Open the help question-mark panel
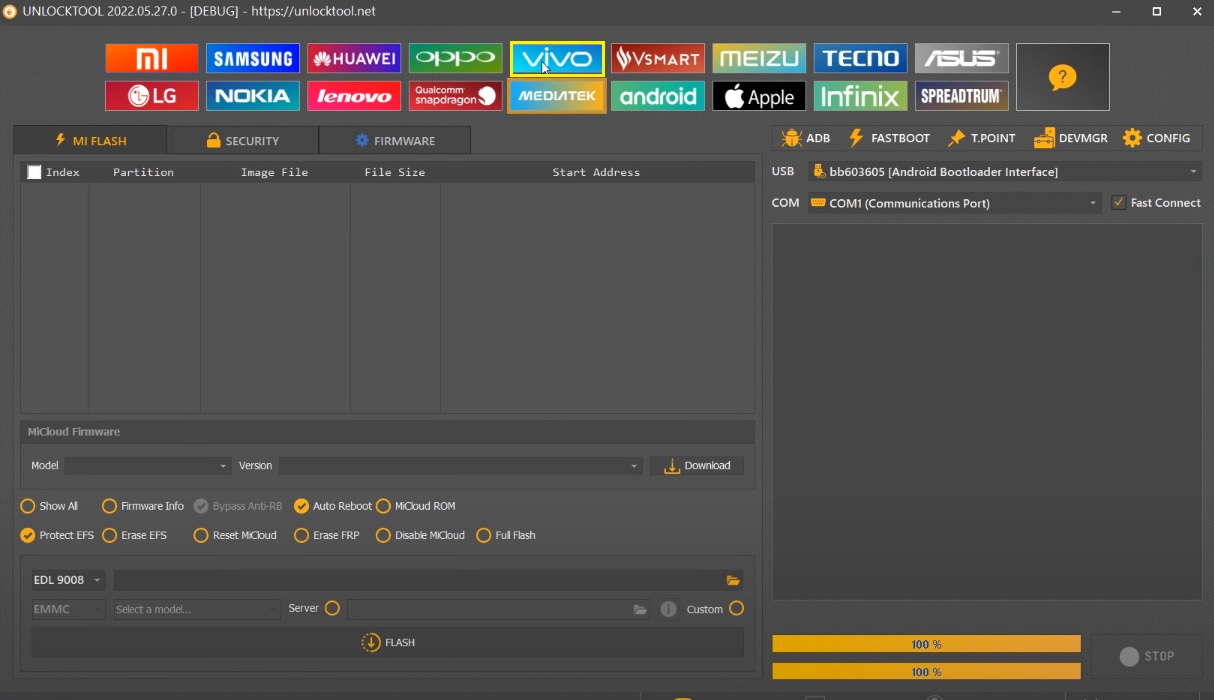 (x=1063, y=77)
